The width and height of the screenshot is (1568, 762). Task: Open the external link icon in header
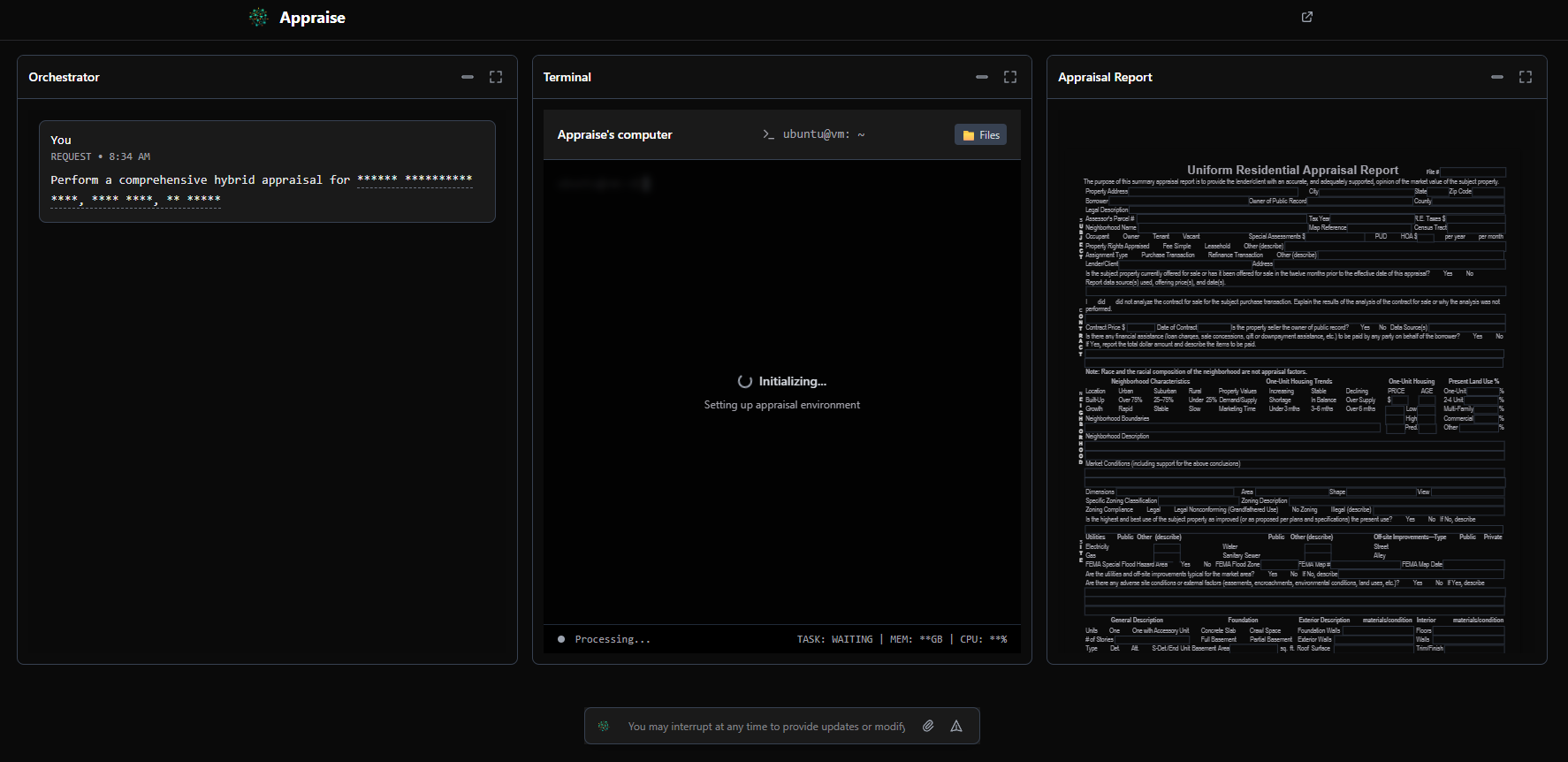pyautogui.click(x=1307, y=17)
